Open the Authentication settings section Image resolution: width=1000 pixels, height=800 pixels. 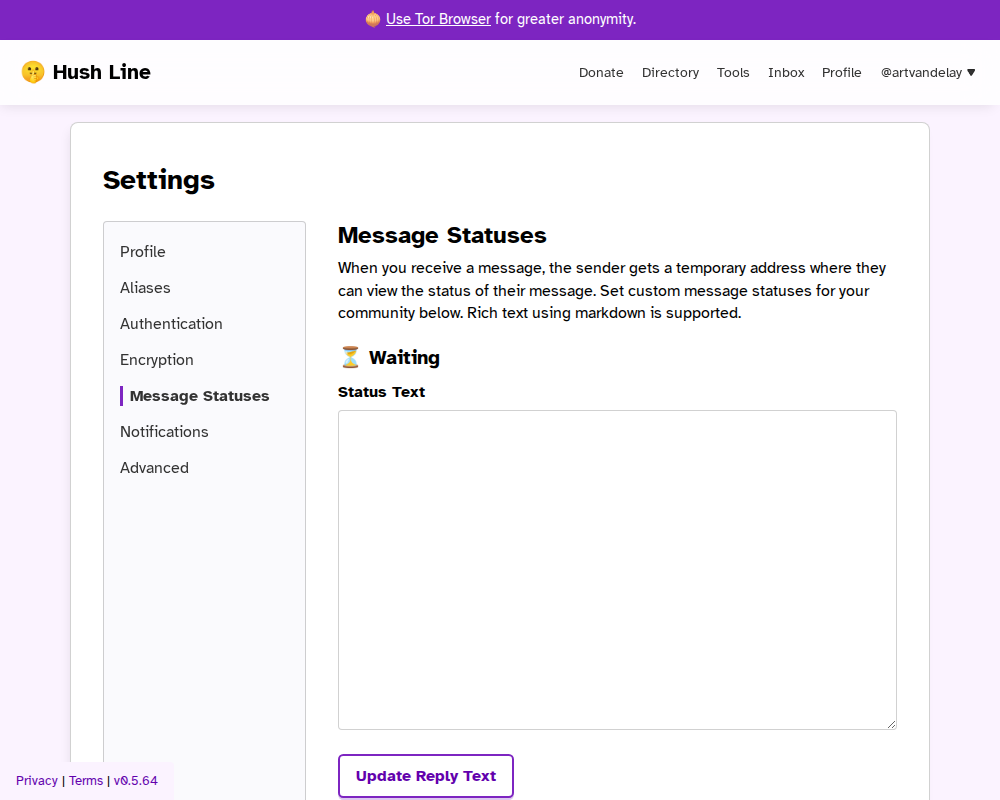(x=171, y=324)
